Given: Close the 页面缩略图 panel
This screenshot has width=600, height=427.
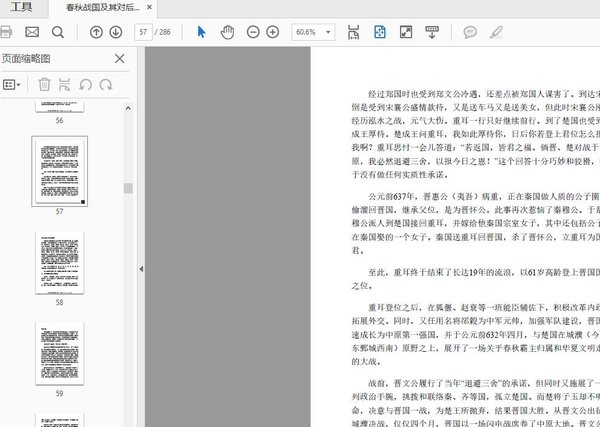Looking at the screenshot, I should (120, 59).
